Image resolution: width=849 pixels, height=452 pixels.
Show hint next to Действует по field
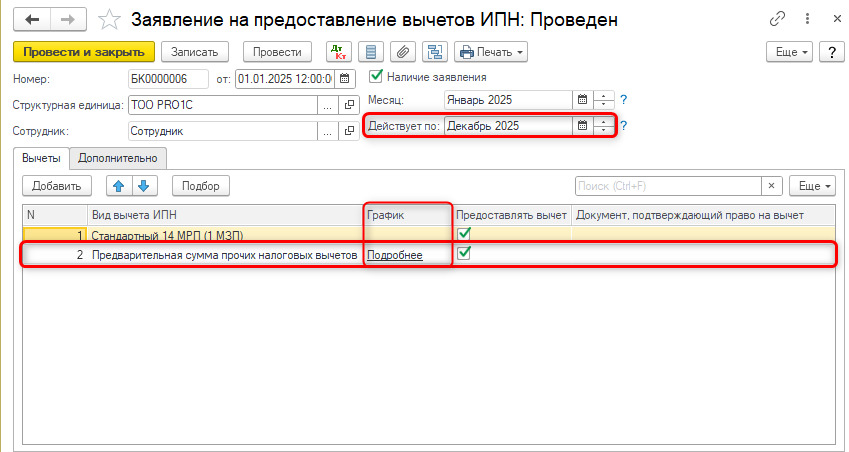[x=623, y=126]
